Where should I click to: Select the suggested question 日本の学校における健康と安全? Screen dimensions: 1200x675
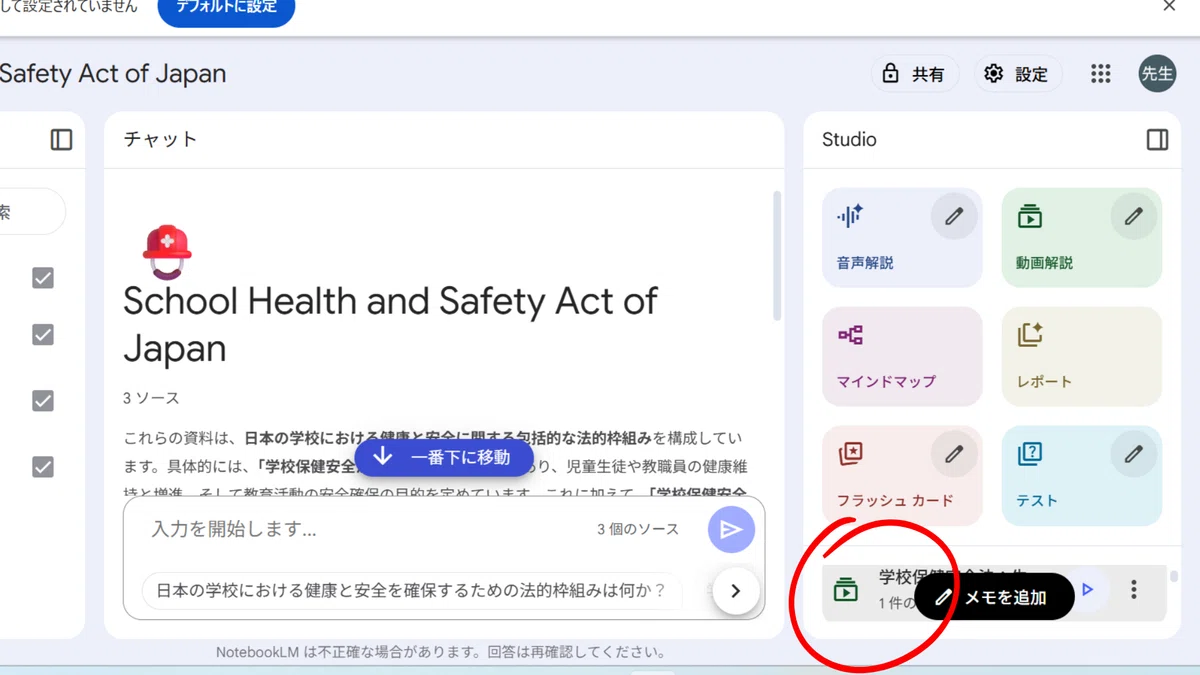411,591
